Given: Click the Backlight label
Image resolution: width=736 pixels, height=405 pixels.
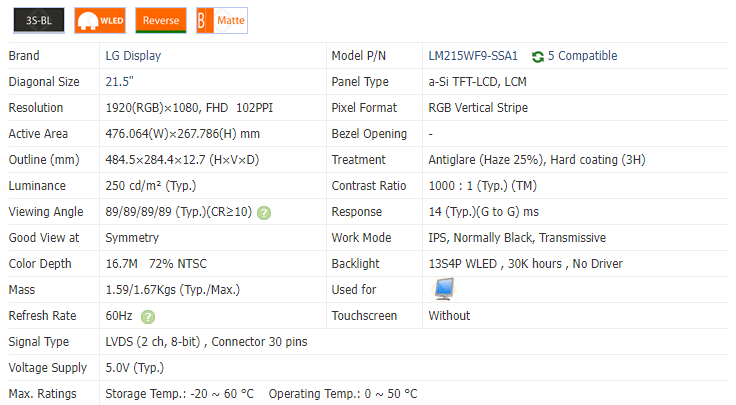Looking at the screenshot, I should [355, 264].
